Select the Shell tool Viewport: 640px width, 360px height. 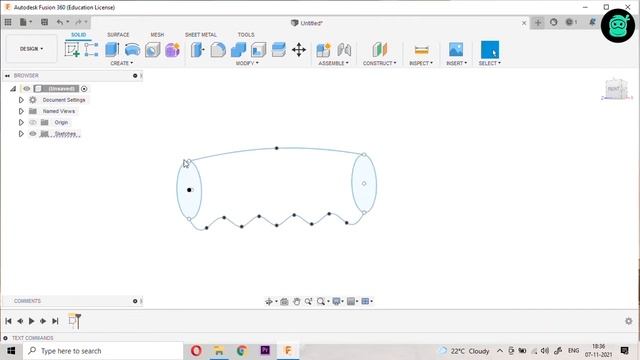(x=258, y=50)
